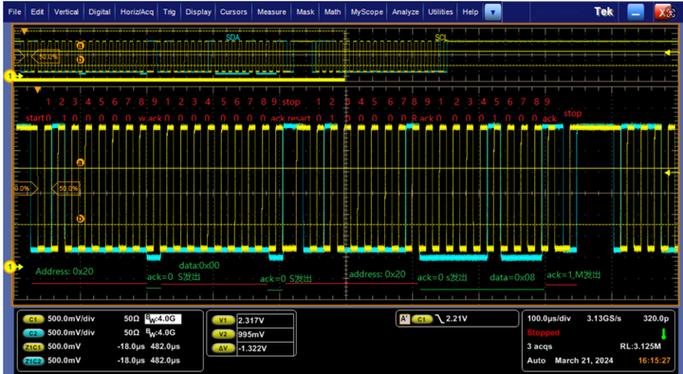This screenshot has width=683, height=374.
Task: Click the 50.0% trigger position label
Action: 68,189
